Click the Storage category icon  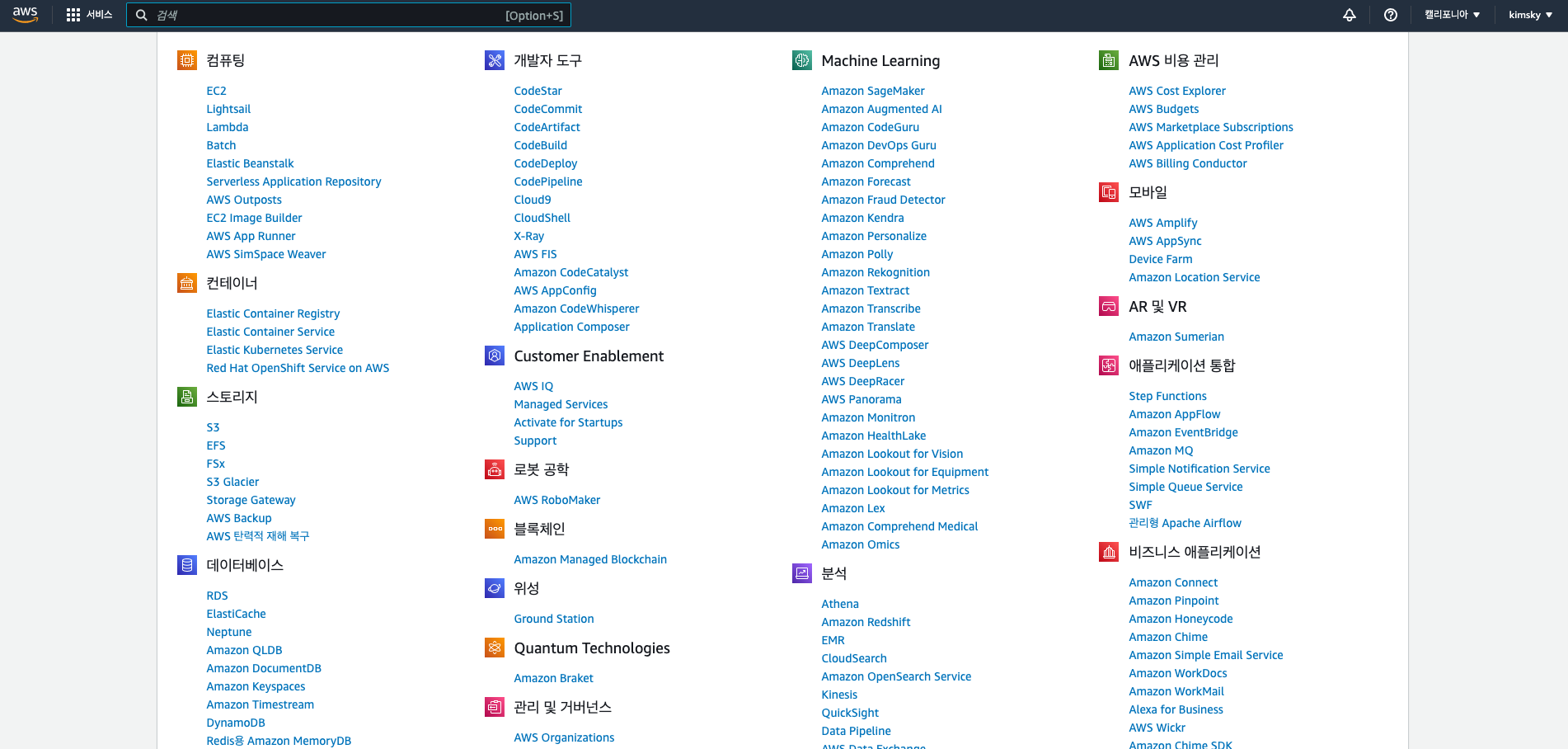click(187, 397)
